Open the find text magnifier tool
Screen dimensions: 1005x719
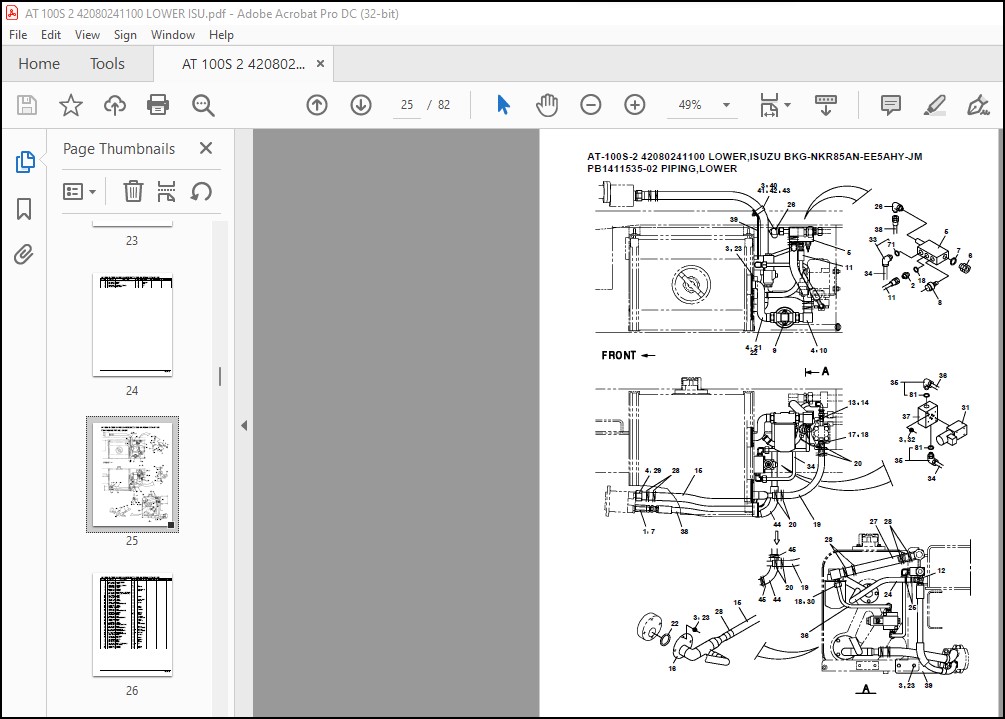203,105
